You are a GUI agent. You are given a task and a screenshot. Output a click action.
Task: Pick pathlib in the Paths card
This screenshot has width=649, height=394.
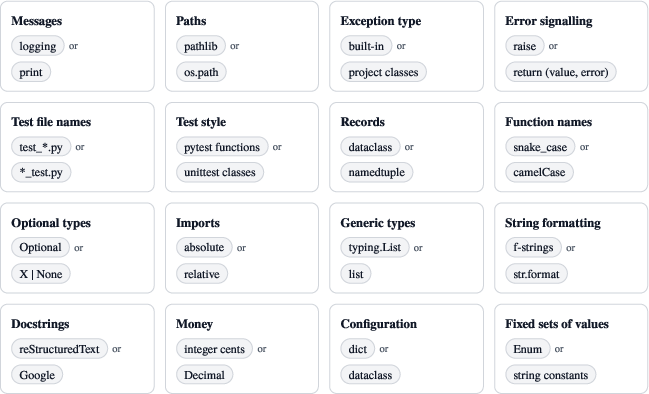(x=201, y=46)
